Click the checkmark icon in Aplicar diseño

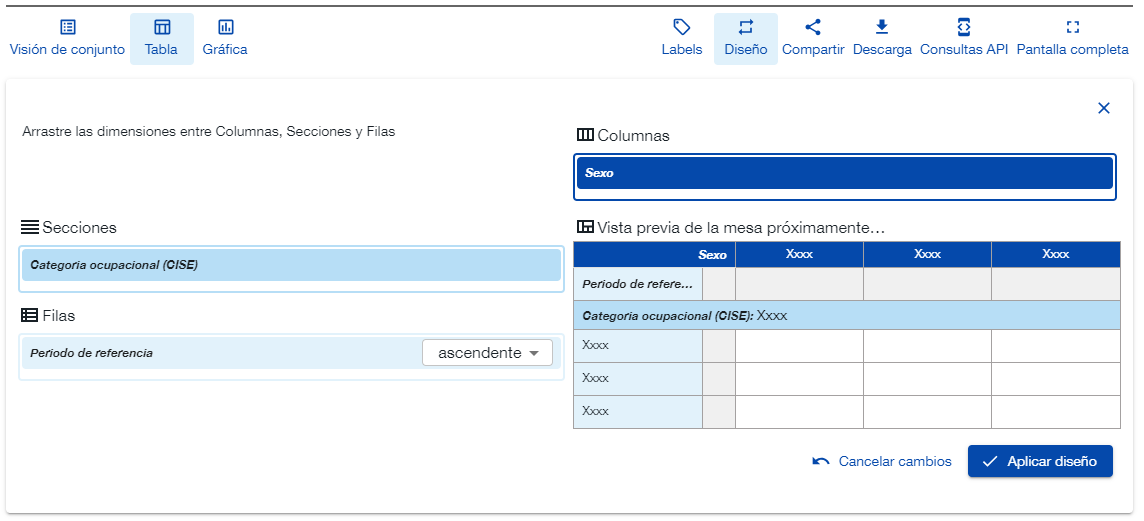tap(989, 461)
